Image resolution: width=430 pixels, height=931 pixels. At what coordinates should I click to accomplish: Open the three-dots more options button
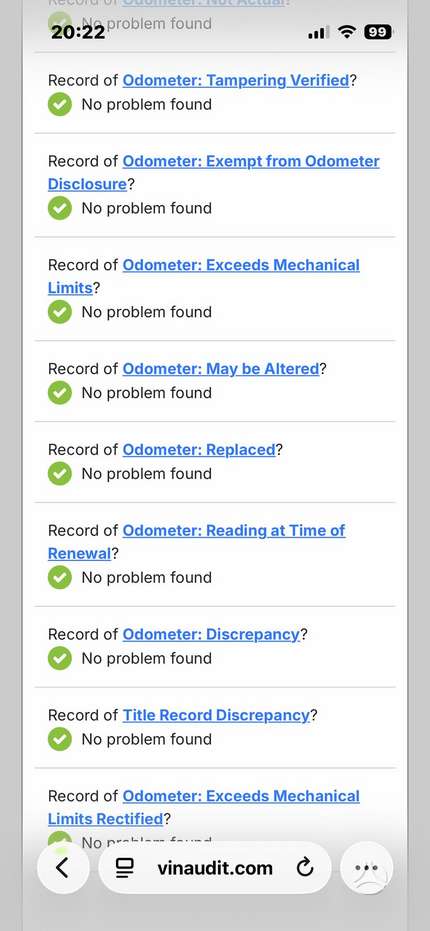pyautogui.click(x=366, y=867)
